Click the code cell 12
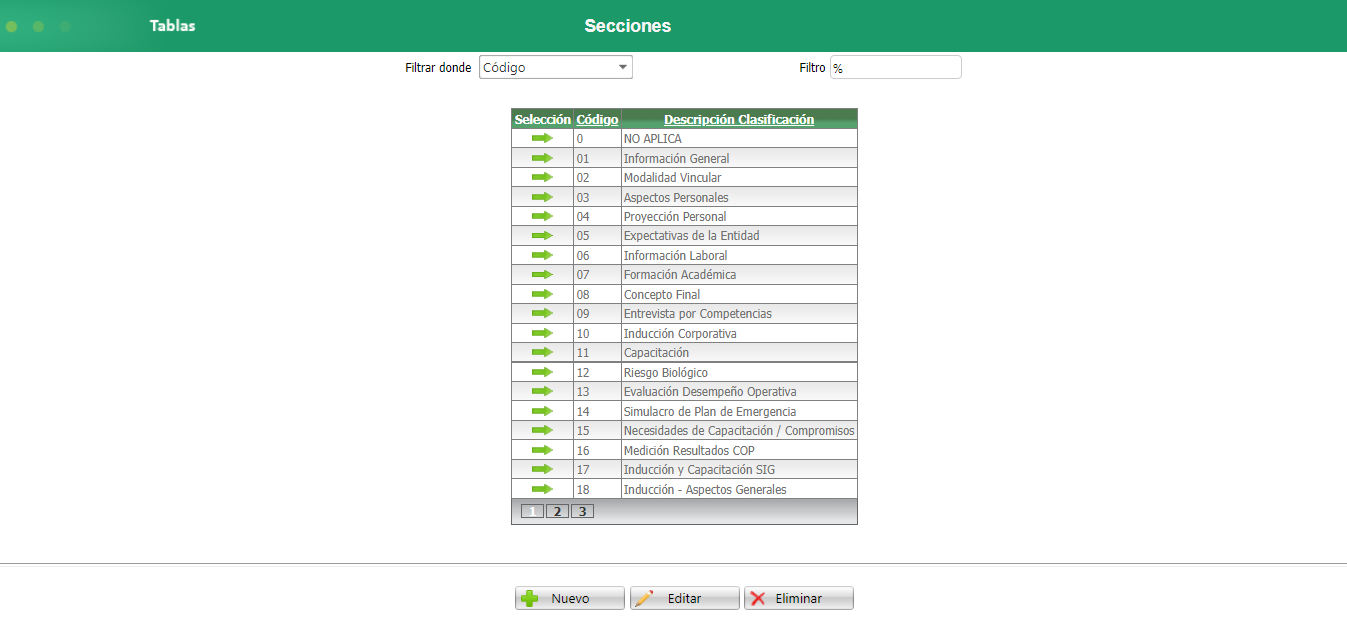The image size is (1347, 636). pyautogui.click(x=597, y=372)
